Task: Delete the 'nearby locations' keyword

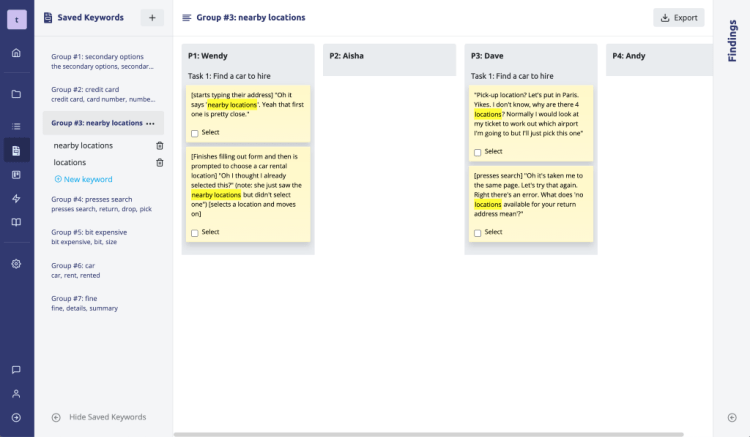Action: coord(160,146)
